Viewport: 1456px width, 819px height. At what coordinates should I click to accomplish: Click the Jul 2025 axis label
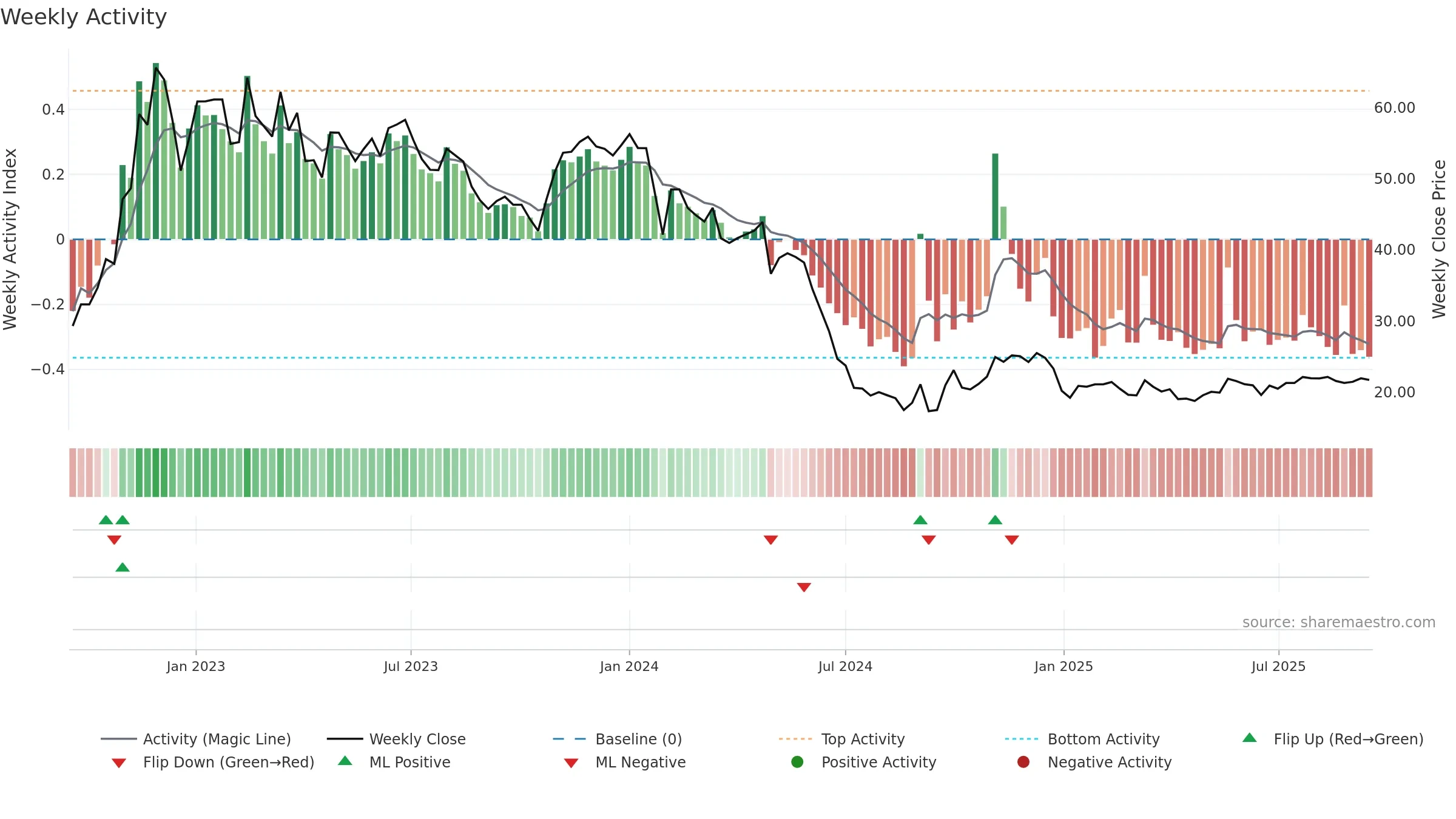pyautogui.click(x=1278, y=666)
